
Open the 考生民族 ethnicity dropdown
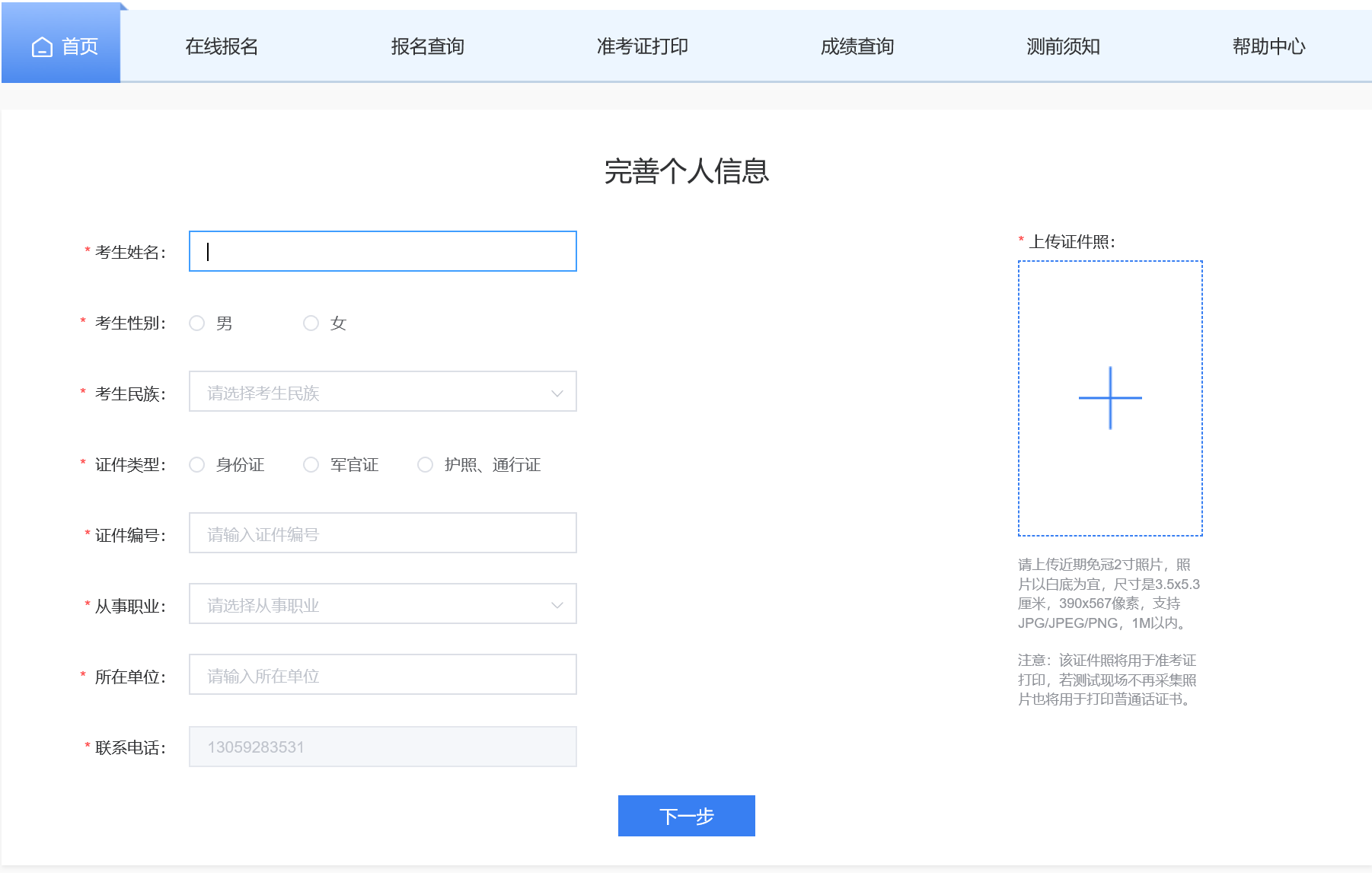(x=373, y=392)
